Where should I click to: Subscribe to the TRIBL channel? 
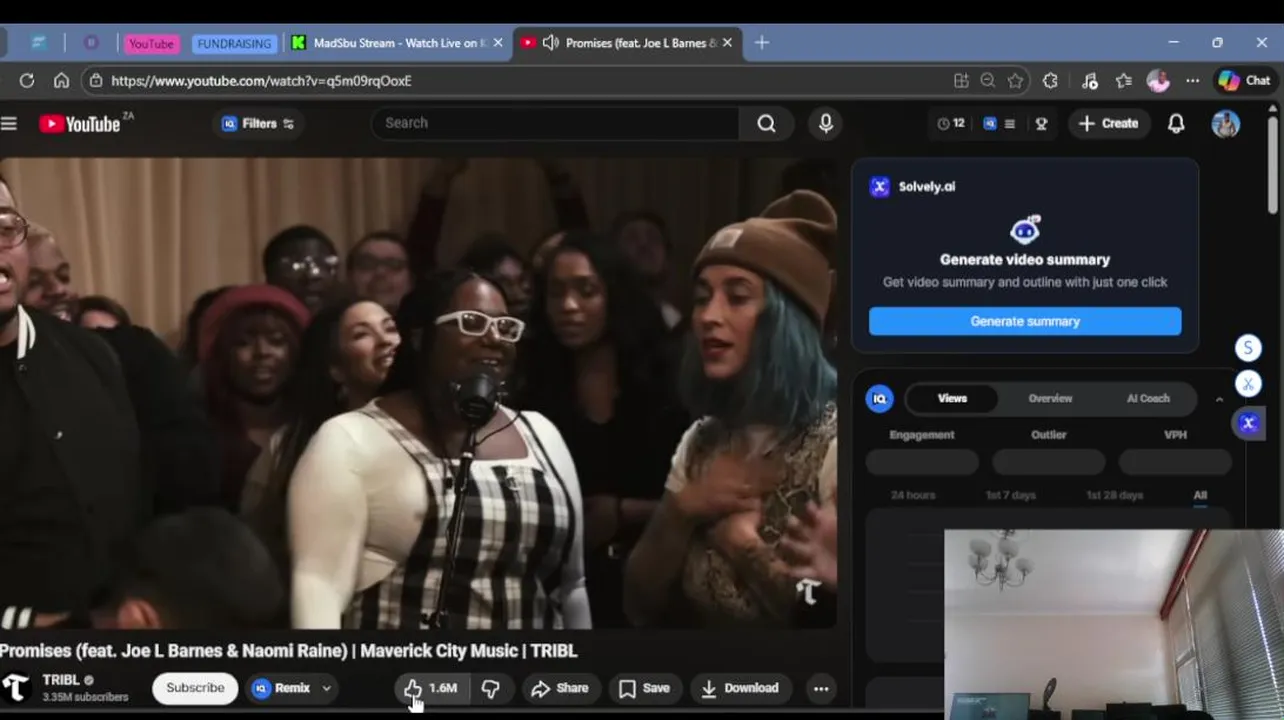pyautogui.click(x=195, y=688)
